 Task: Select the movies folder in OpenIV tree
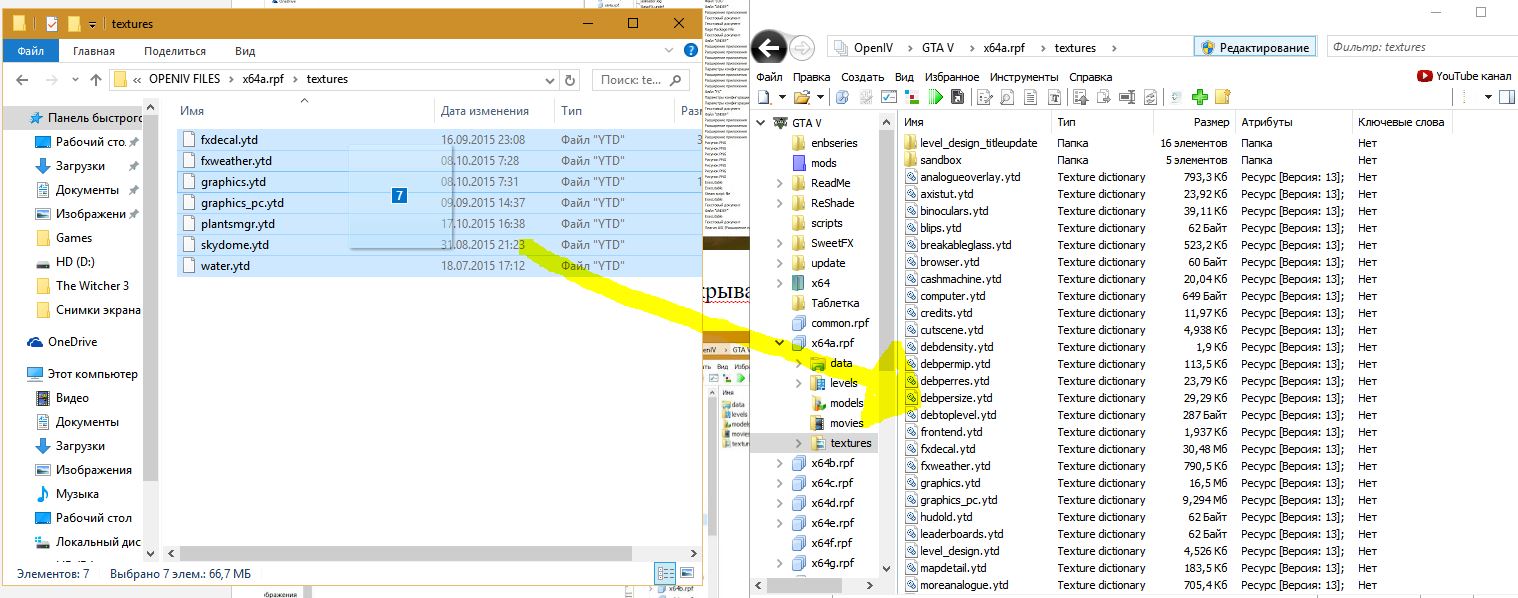tap(836, 423)
